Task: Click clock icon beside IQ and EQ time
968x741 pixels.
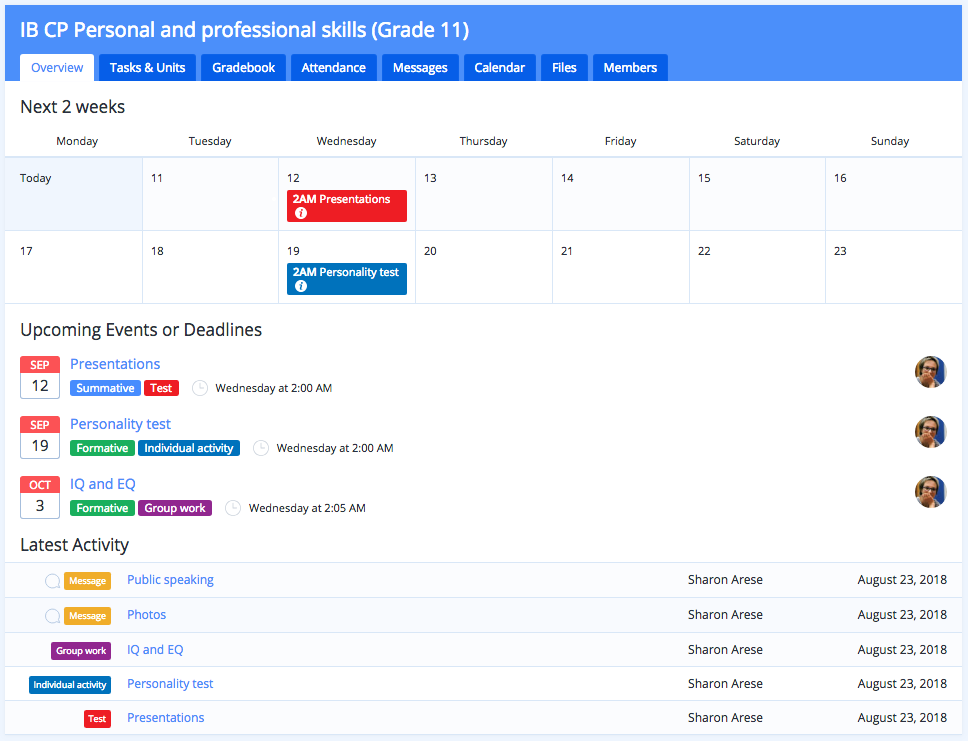Action: point(233,508)
